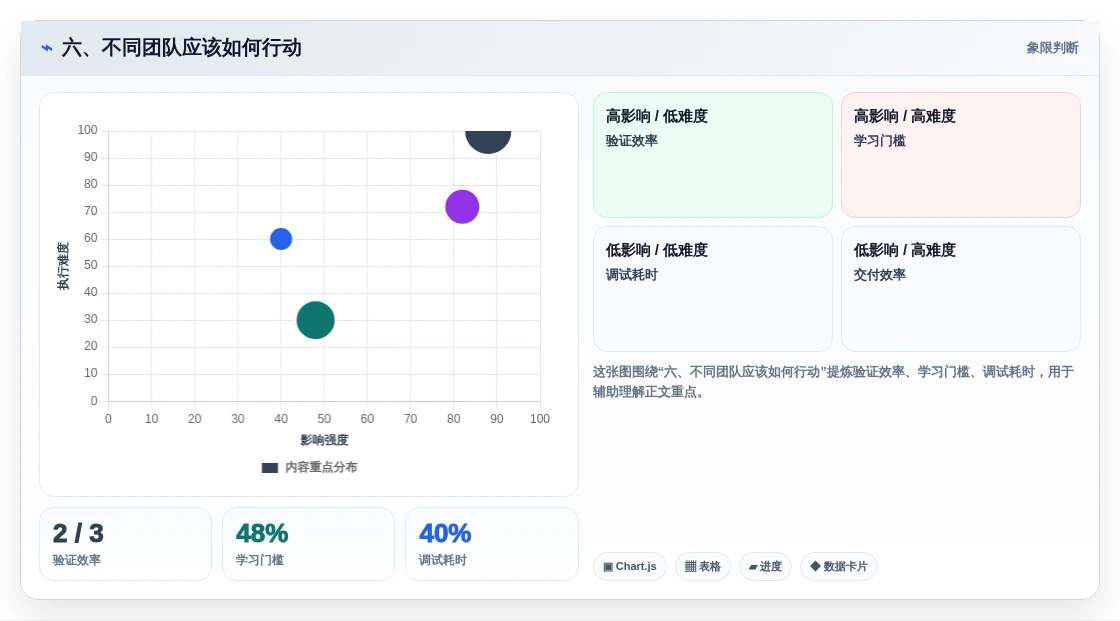Click the diamond icon in the 数据卡片 chip

pos(815,566)
